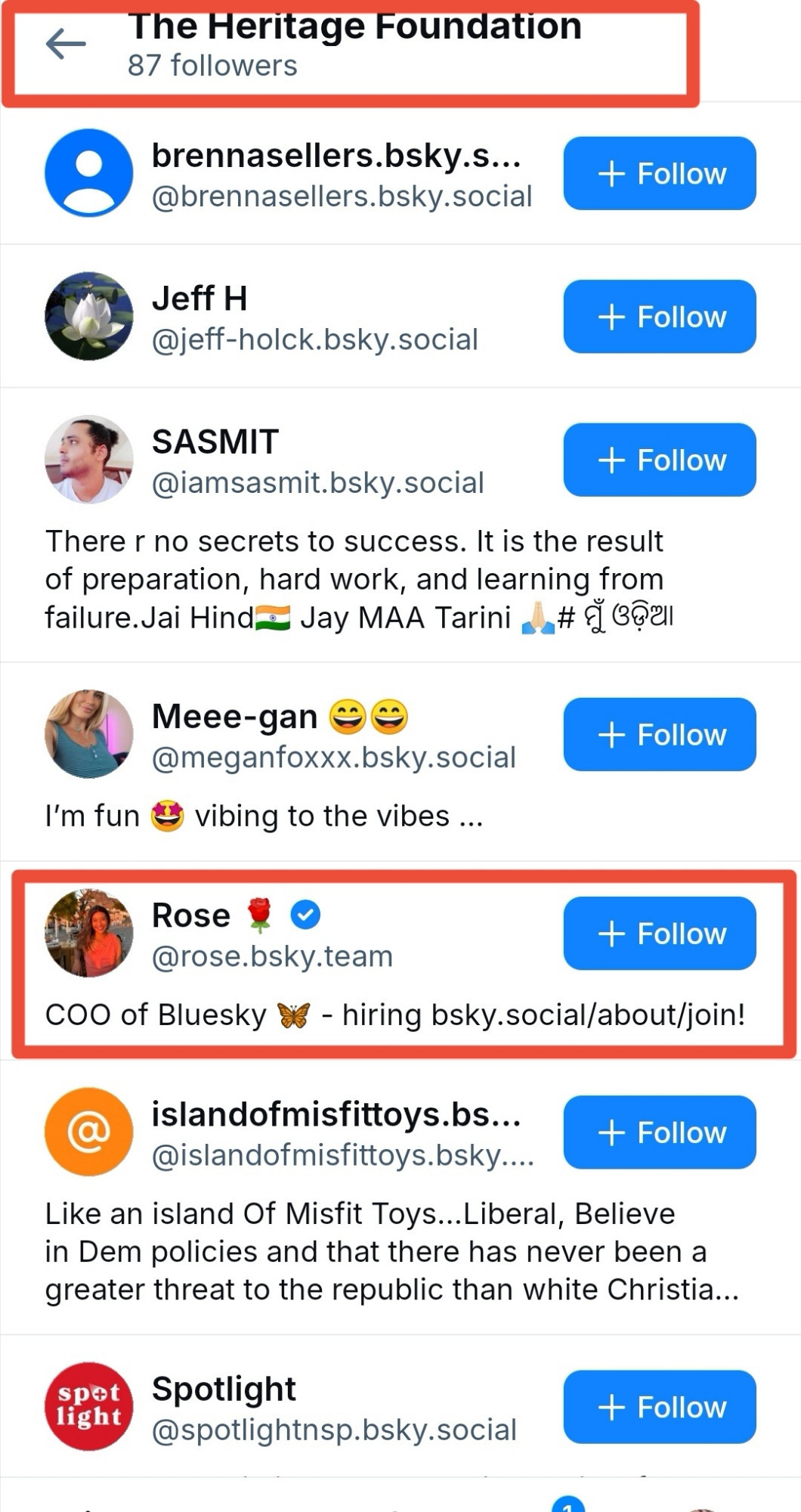Tap Jeff H's lotus flower avatar
801x1512 pixels.
coord(89,316)
